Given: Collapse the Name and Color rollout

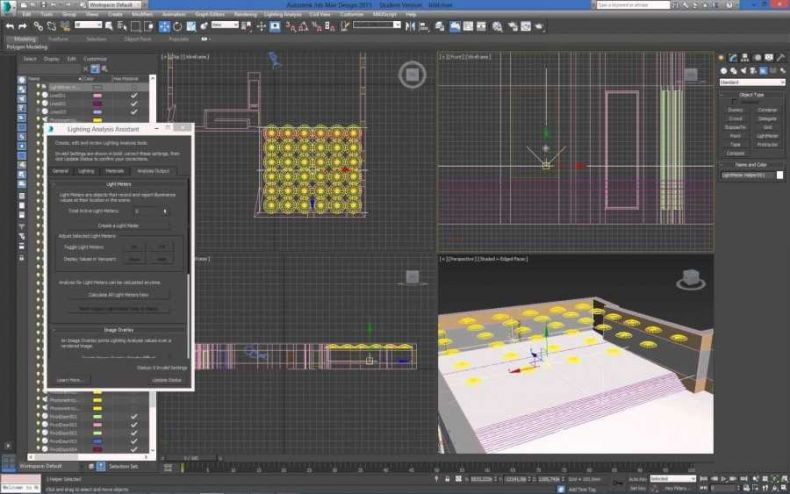Looking at the screenshot, I should [751, 164].
